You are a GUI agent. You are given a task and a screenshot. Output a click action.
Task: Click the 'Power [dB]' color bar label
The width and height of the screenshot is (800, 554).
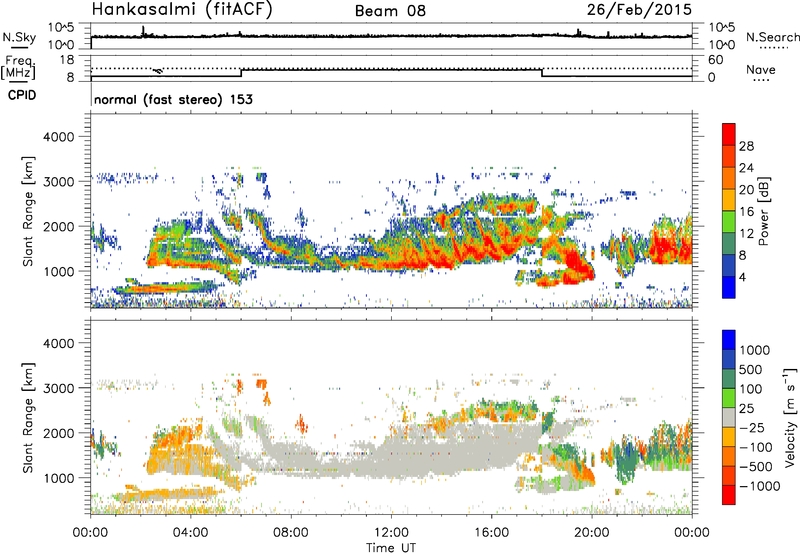[x=763, y=211]
